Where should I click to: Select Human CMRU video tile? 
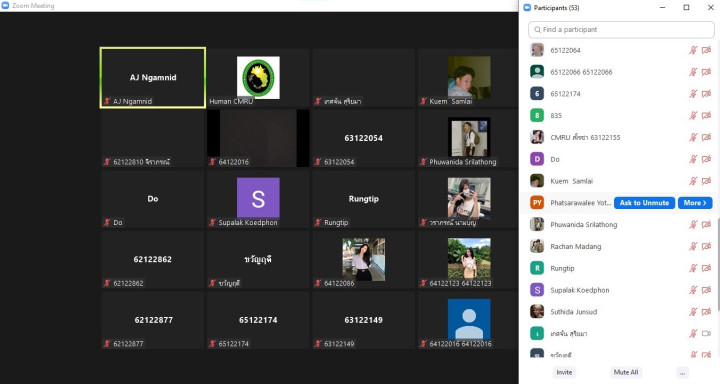click(x=258, y=78)
